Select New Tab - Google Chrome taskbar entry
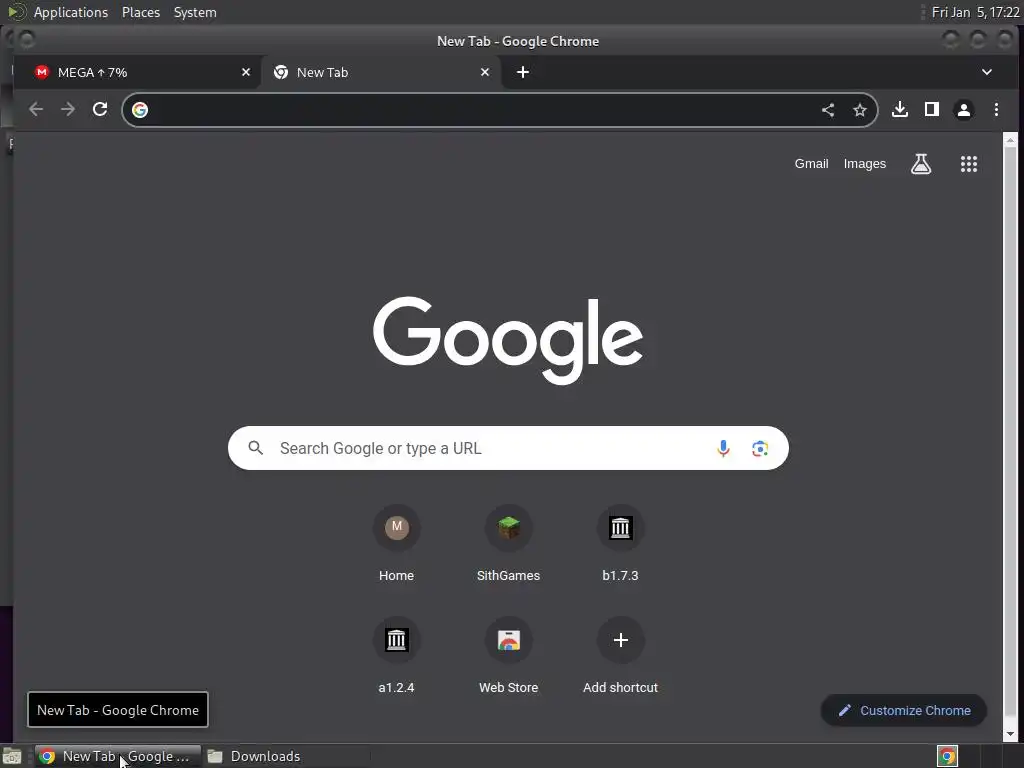Viewport: 1024px width, 768px height. [118, 756]
